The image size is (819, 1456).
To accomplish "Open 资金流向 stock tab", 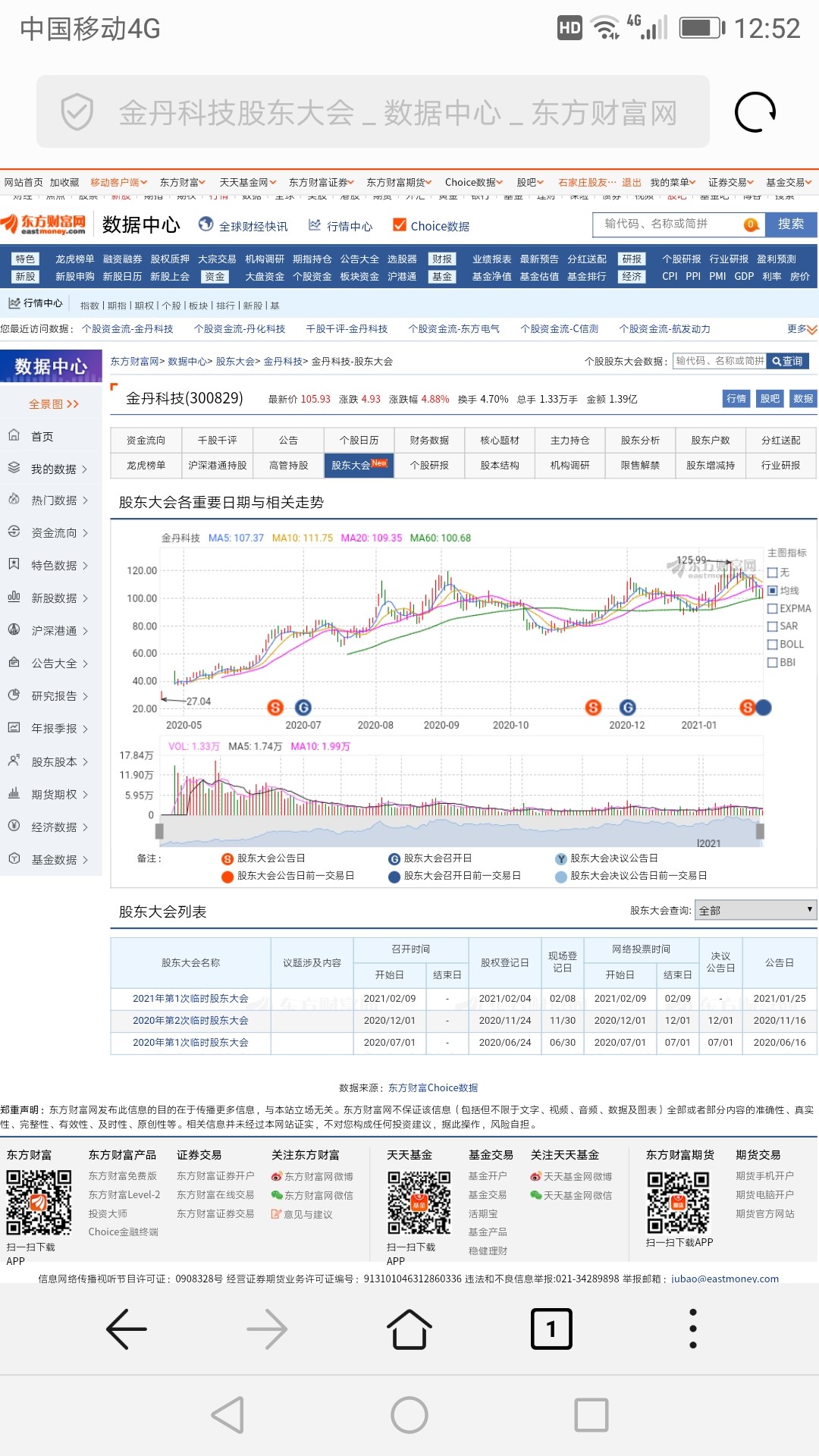I will coord(146,440).
